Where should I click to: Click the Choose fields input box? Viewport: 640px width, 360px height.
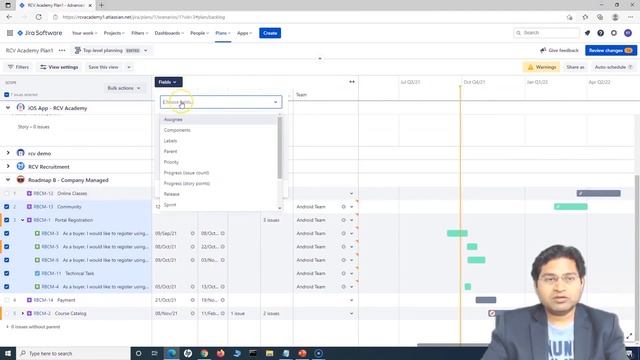click(221, 102)
